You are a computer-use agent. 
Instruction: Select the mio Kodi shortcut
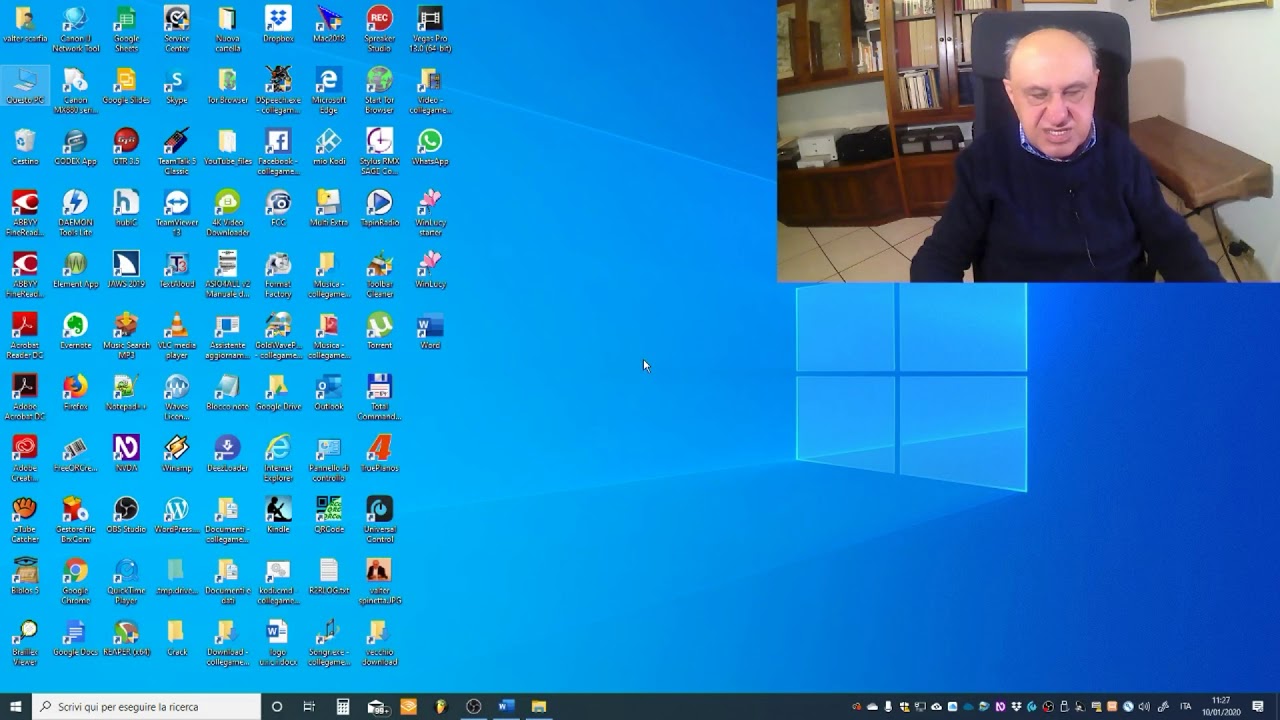click(329, 148)
